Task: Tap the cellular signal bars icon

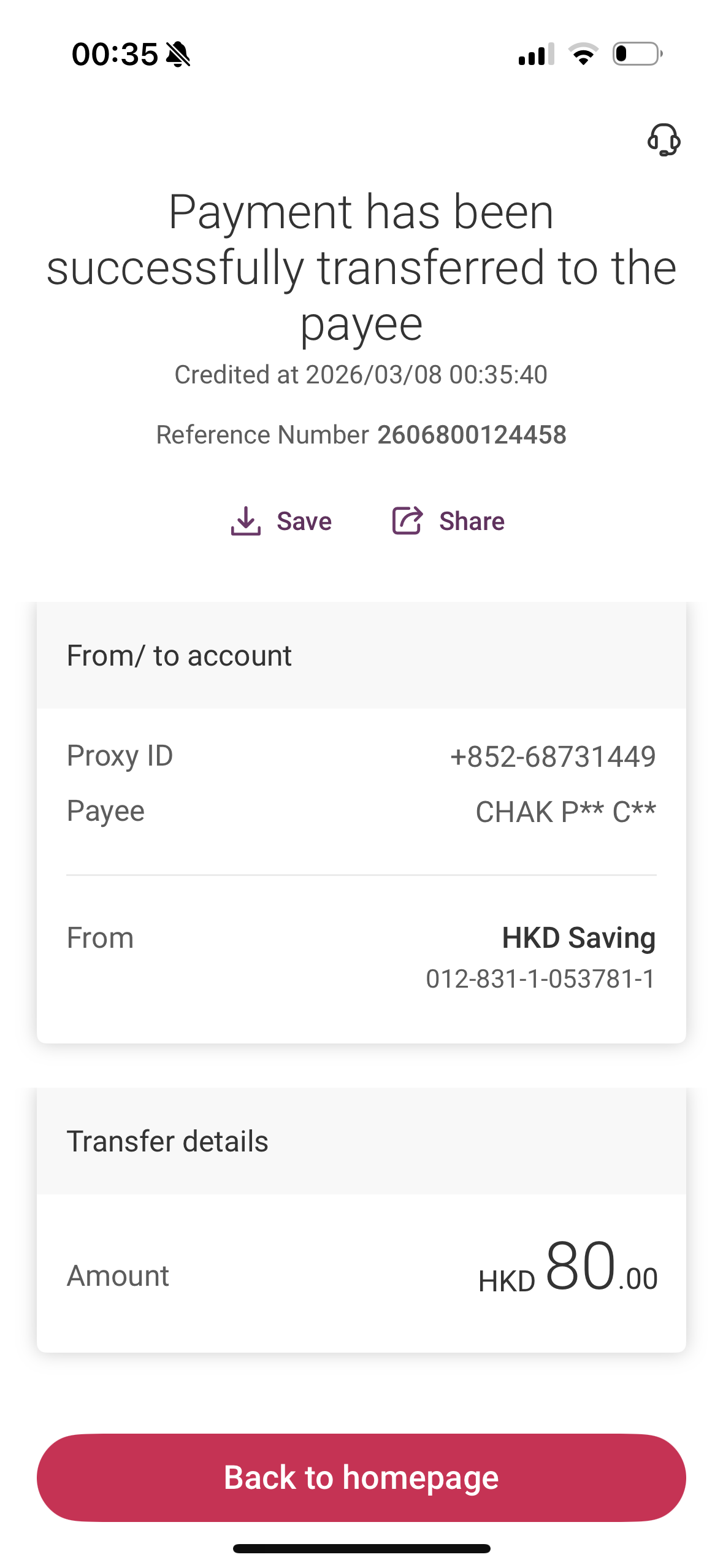Action: coord(536,55)
